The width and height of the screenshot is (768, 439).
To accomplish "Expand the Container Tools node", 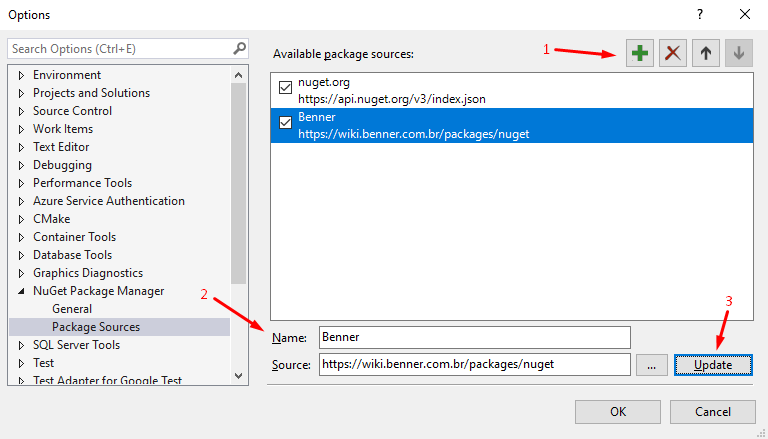I will coord(21,237).
